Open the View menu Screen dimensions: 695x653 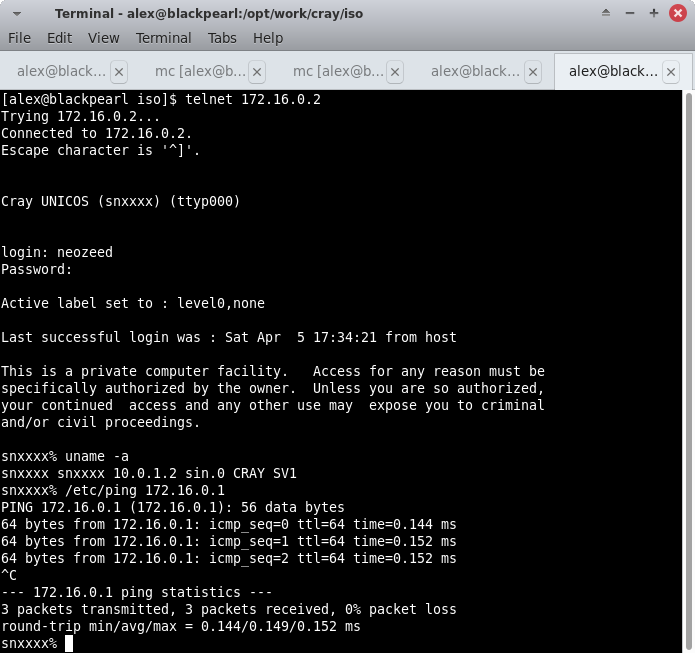point(103,38)
